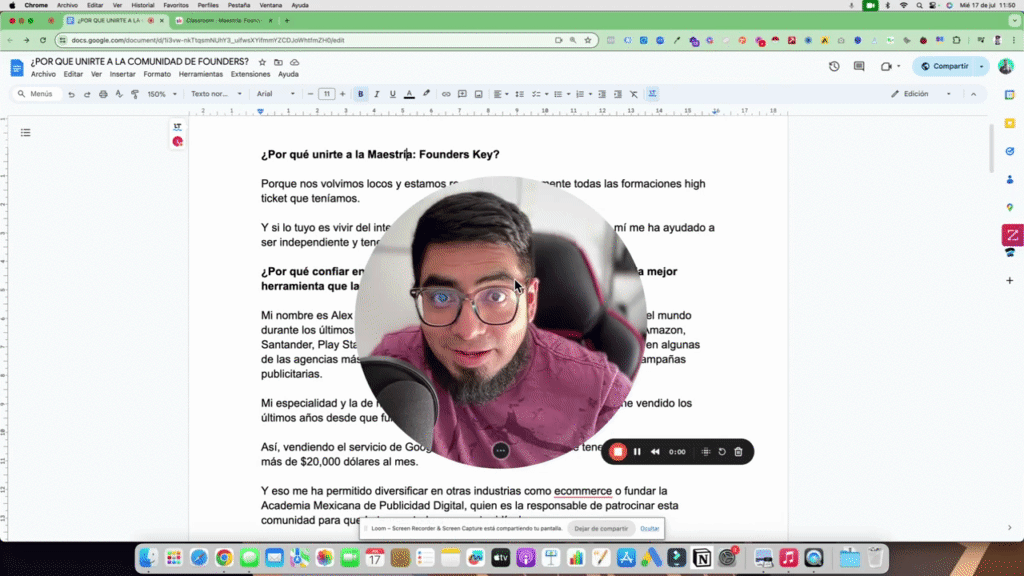Open Google Maps in side panel
This screenshot has width=1024, height=576.
click(1010, 207)
